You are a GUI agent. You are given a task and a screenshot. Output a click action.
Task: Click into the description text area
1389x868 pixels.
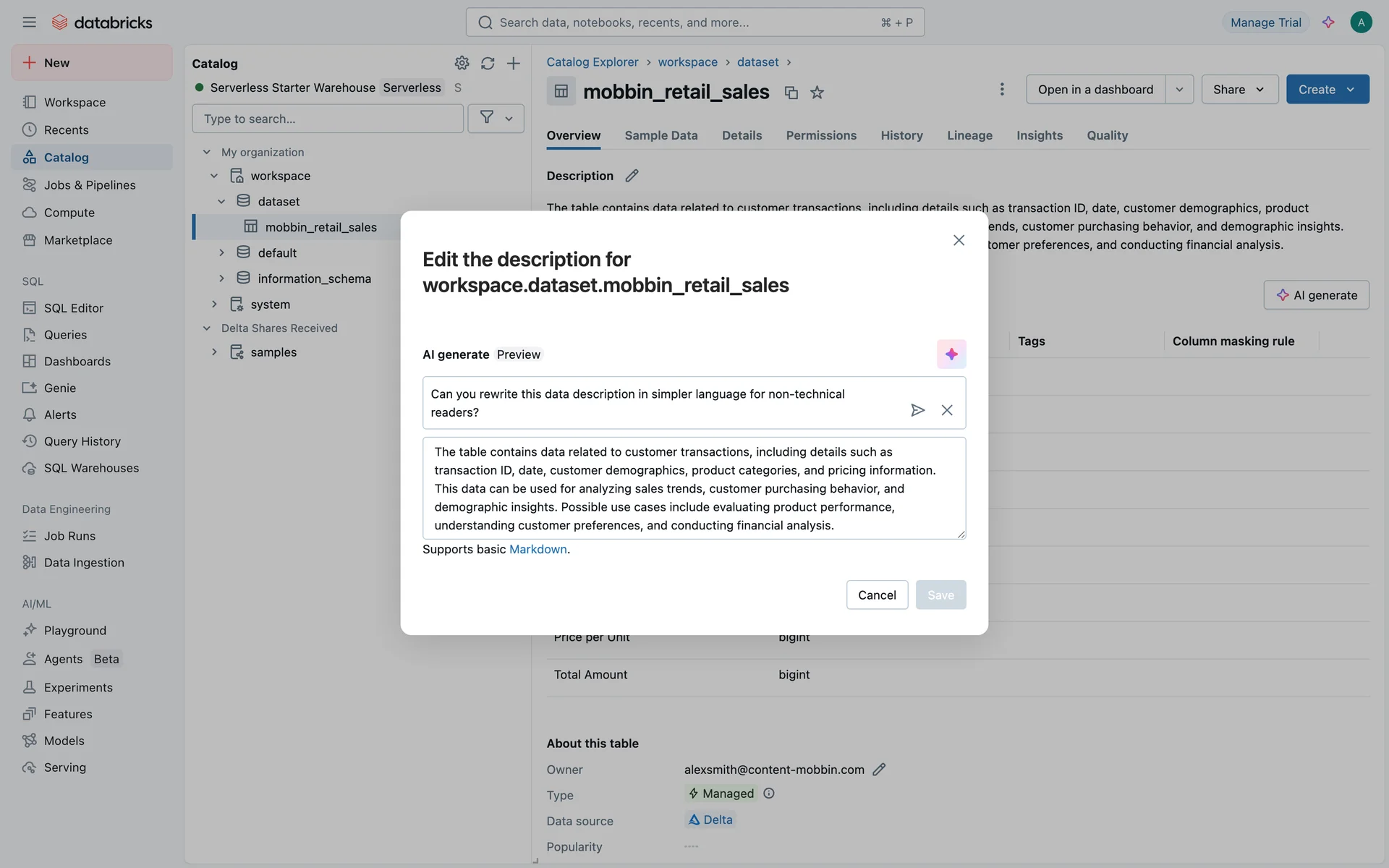click(693, 488)
